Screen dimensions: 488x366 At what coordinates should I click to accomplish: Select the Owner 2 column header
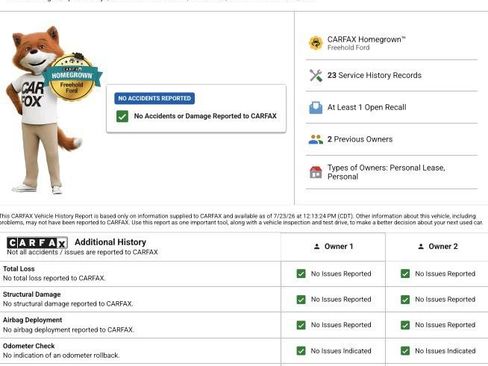tap(437, 247)
